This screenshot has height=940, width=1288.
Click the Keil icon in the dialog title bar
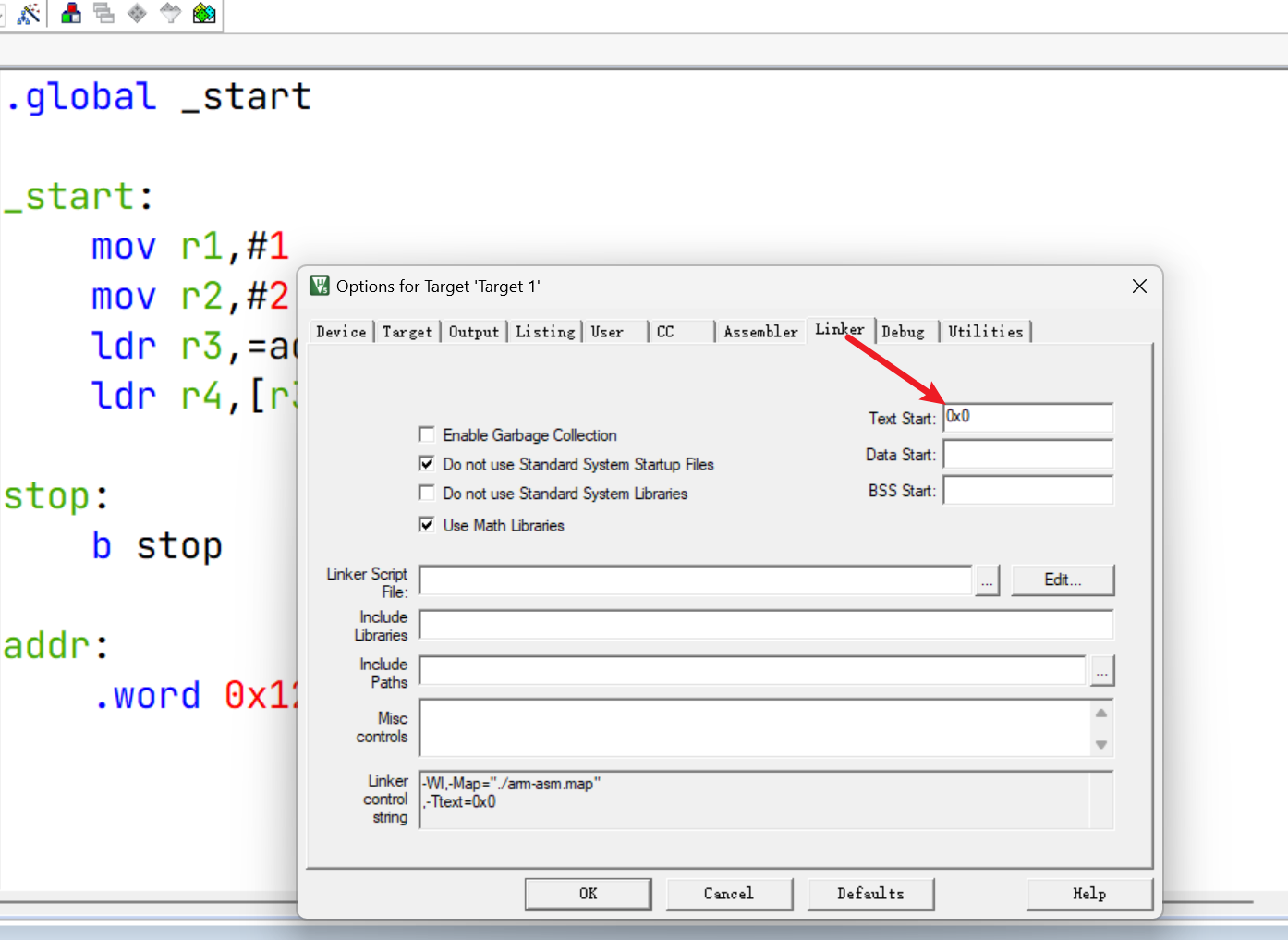point(320,286)
